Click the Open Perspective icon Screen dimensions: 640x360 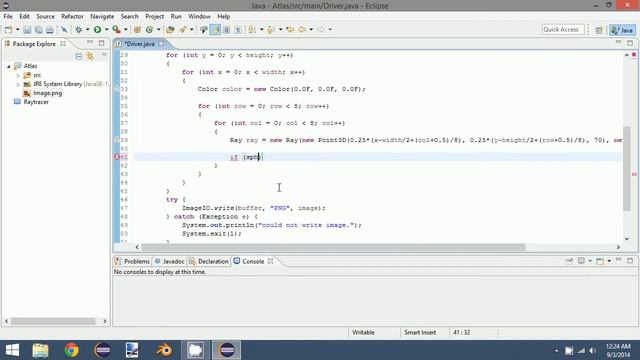tap(599, 30)
